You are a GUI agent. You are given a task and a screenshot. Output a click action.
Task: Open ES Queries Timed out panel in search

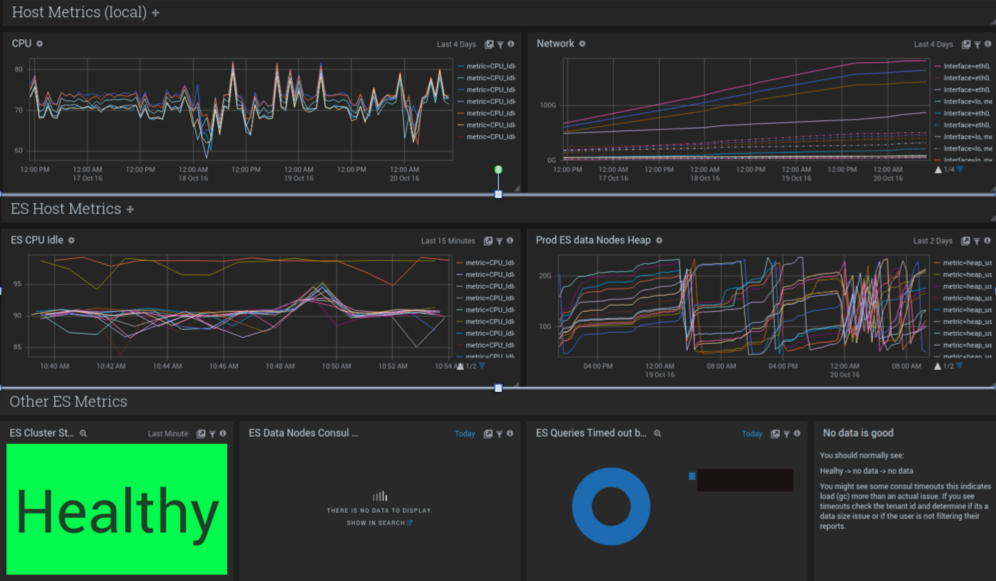[x=775, y=434]
